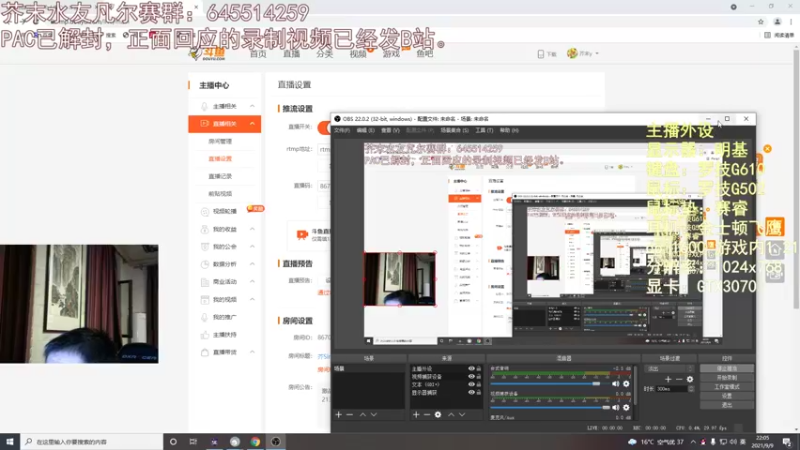Viewport: 800px width, 450px height.
Task: Open 查看(V) menu in OBS
Action: [x=390, y=131]
